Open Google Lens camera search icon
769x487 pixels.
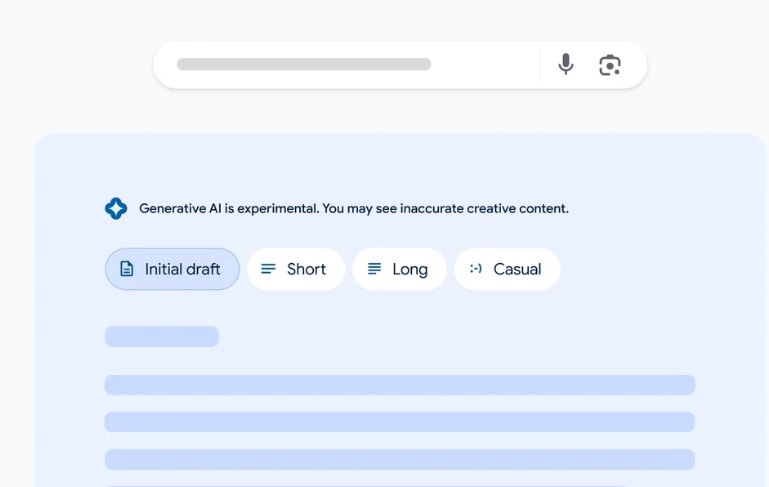click(x=610, y=65)
